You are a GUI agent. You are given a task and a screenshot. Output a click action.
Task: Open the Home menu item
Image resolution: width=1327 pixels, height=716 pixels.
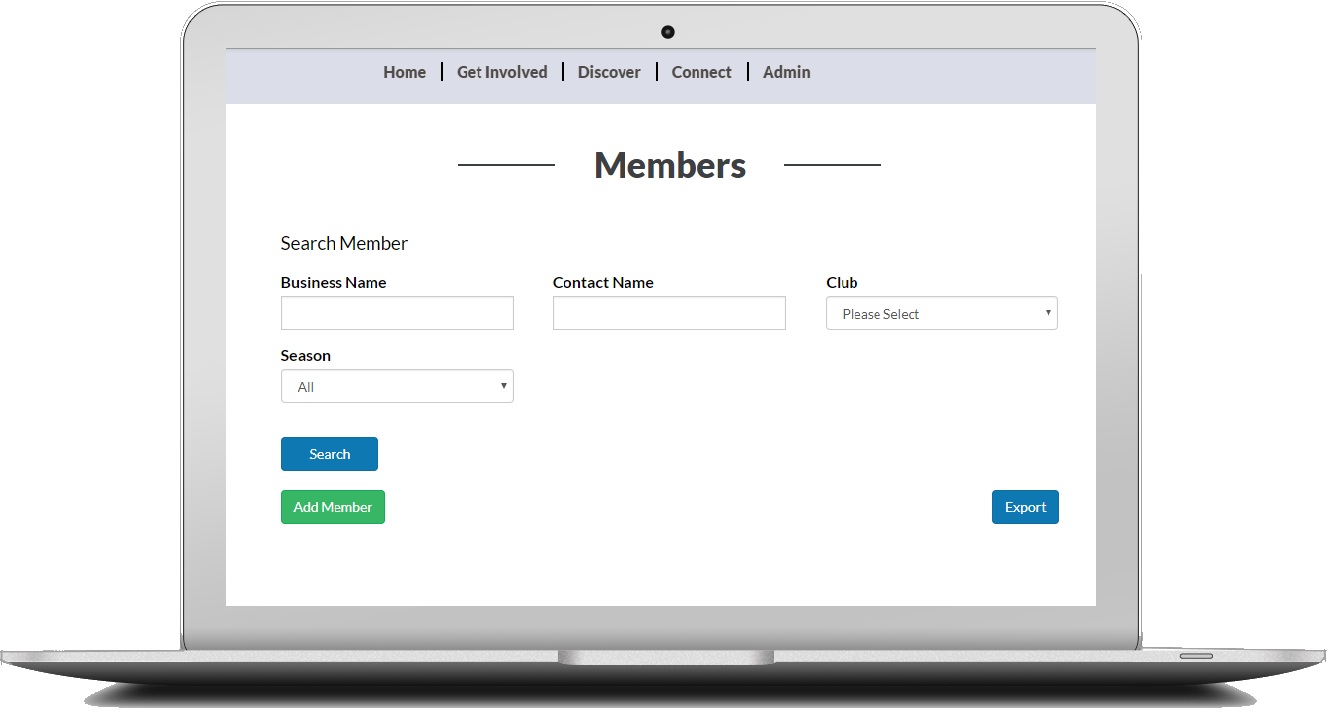(404, 72)
